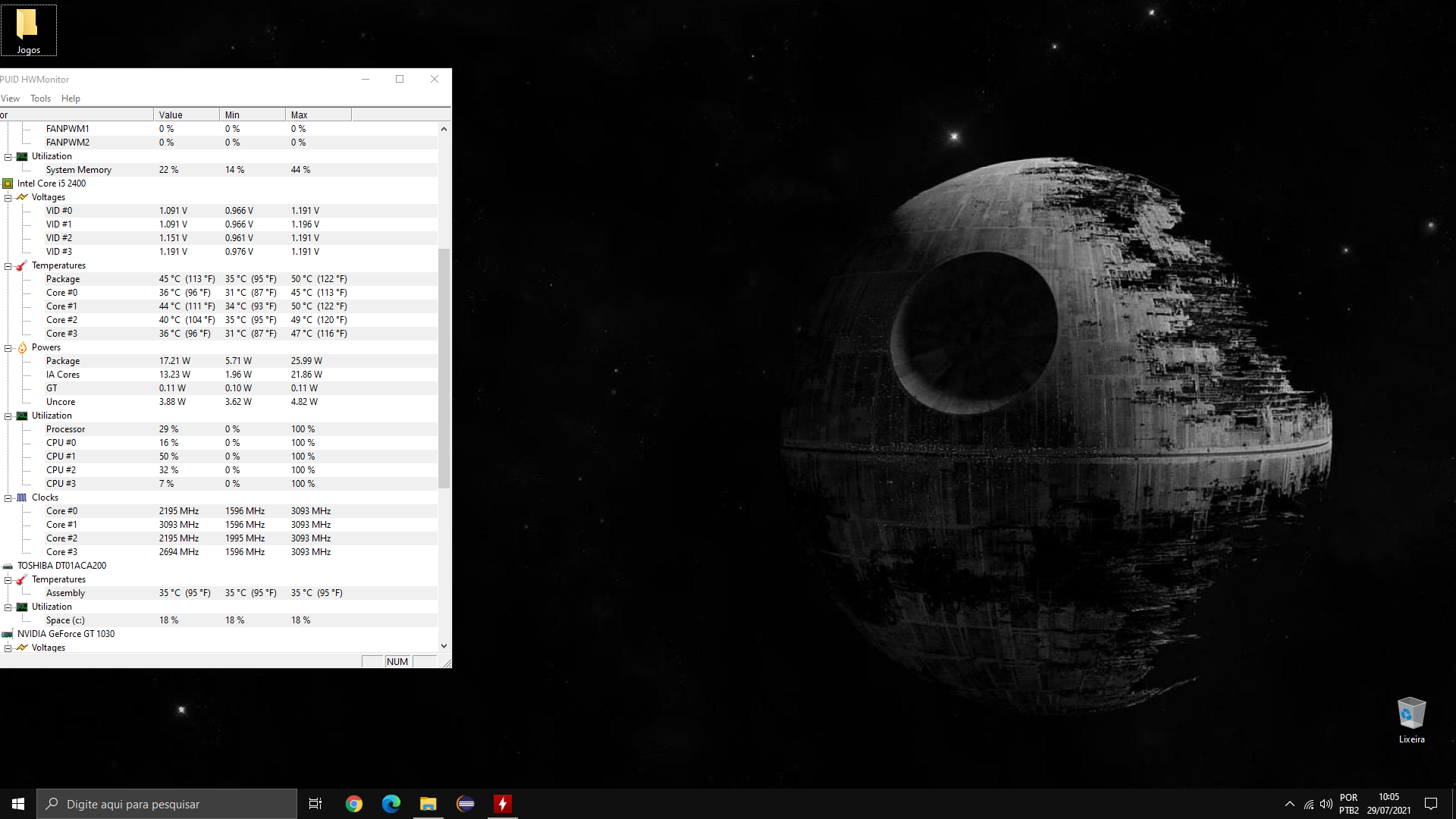Click the taskbar search box

click(x=167, y=804)
